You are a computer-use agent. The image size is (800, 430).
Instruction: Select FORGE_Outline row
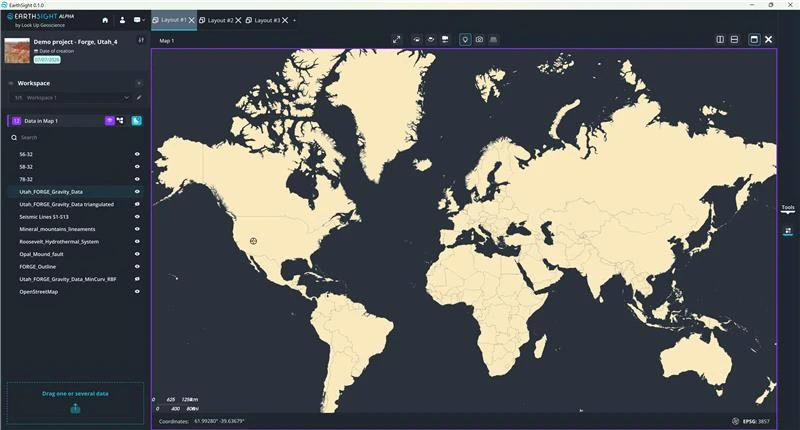pyautogui.click(x=74, y=267)
